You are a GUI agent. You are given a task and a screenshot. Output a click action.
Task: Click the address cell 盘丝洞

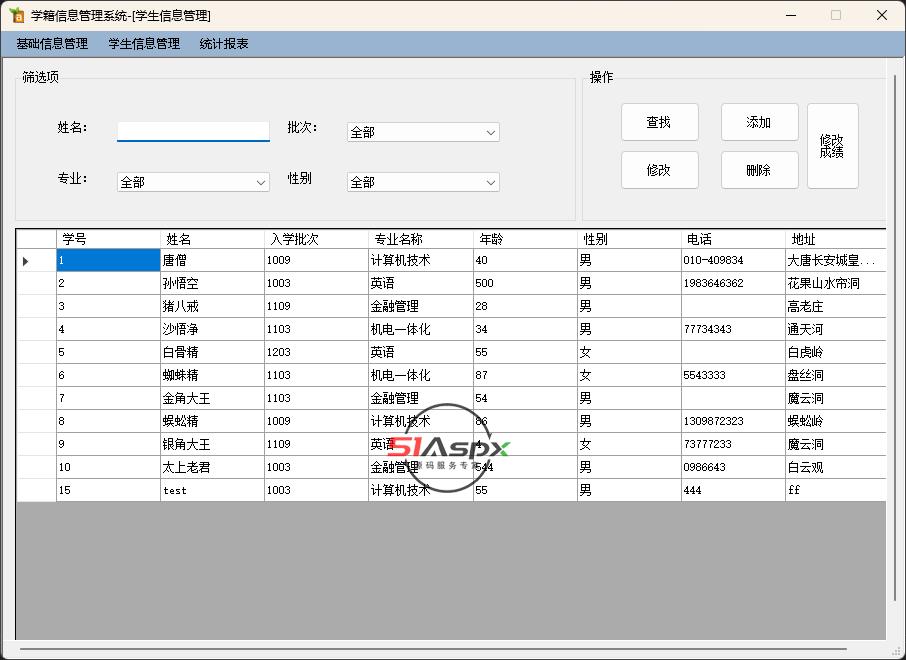click(836, 376)
